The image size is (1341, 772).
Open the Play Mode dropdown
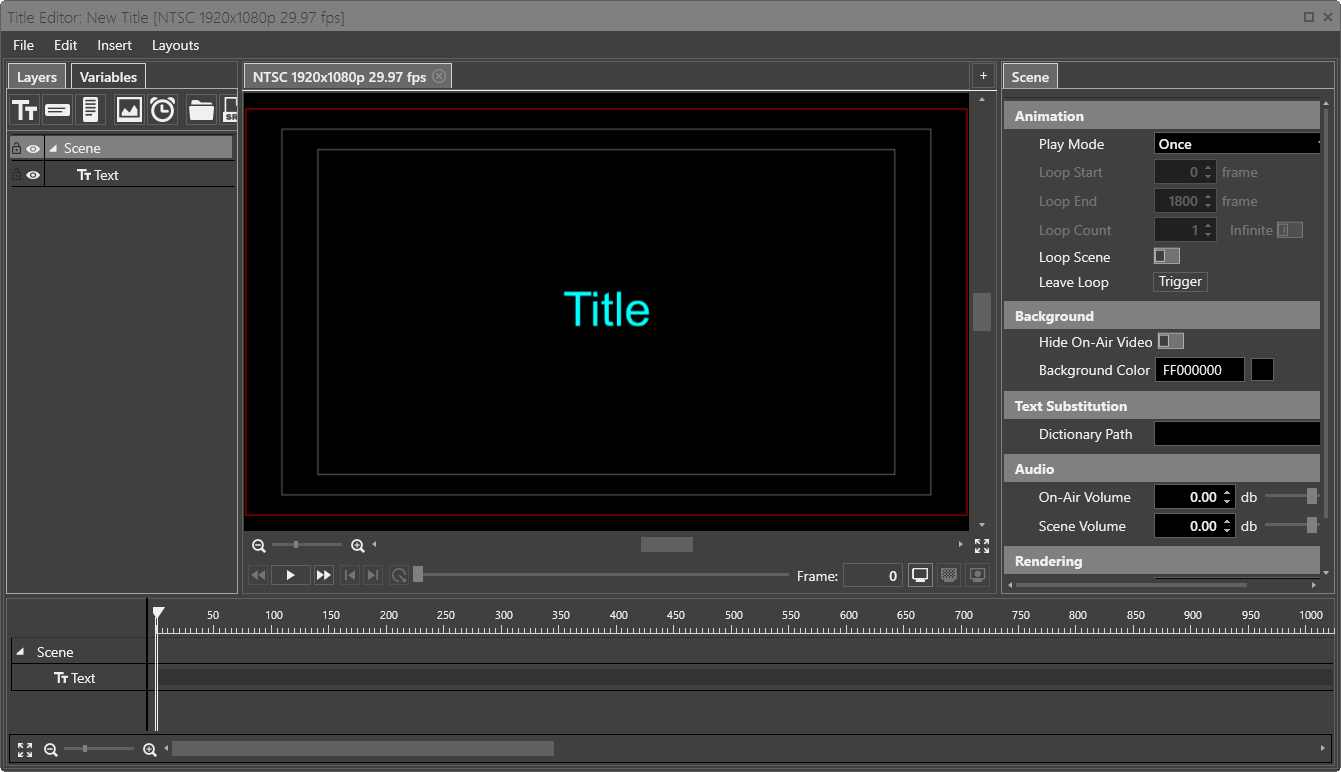click(1238, 144)
